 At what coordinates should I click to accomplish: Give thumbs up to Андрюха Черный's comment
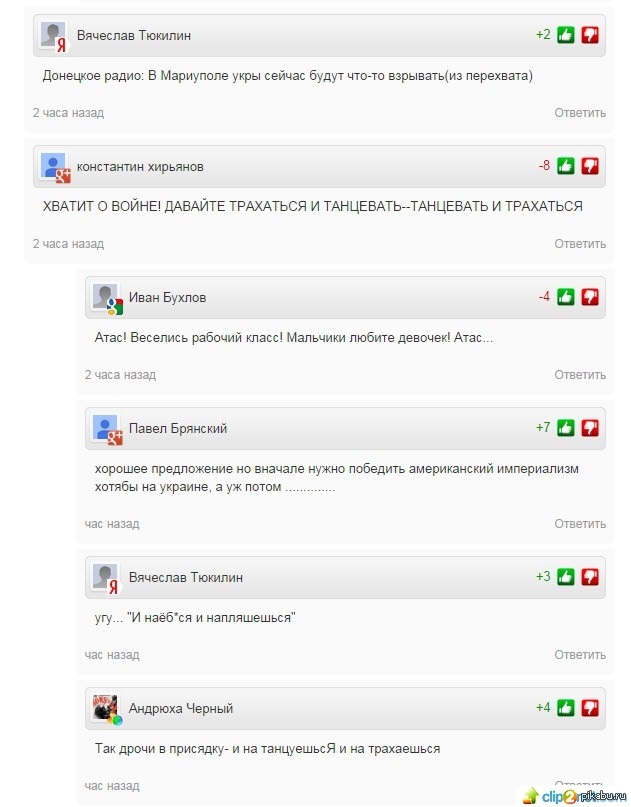566,708
